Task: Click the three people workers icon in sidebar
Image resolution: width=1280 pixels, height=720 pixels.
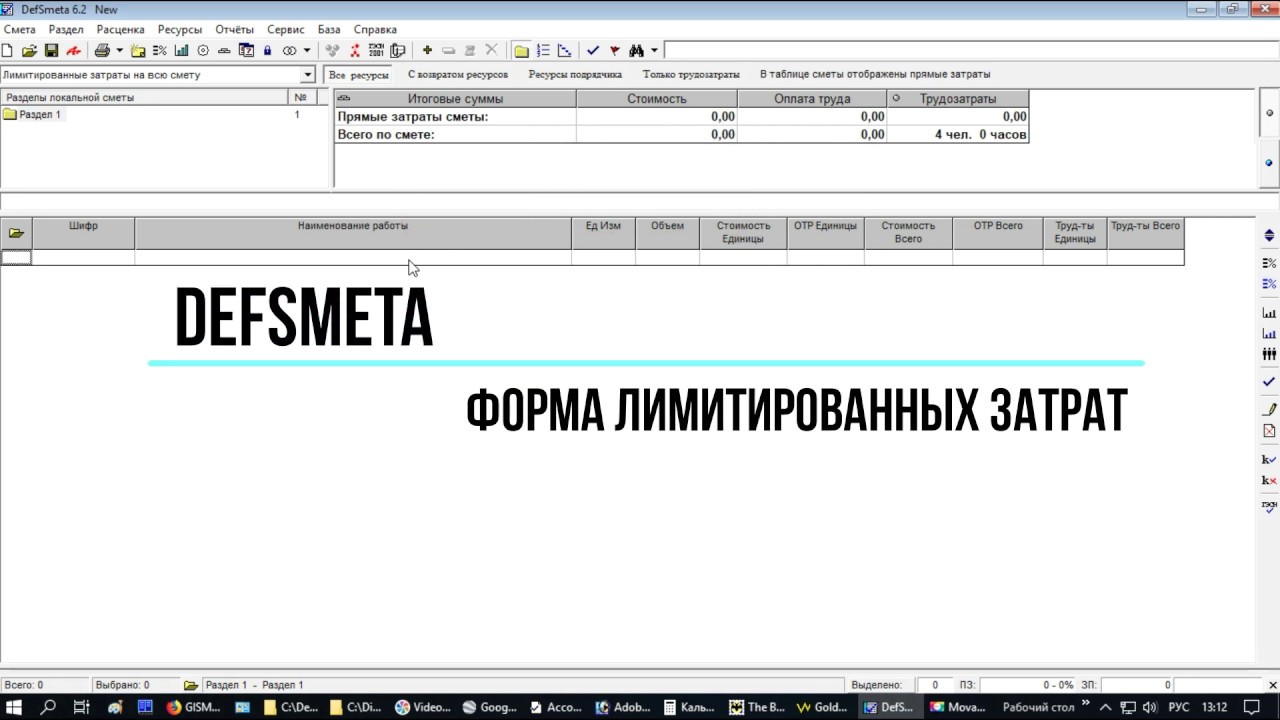Action: click(x=1269, y=354)
